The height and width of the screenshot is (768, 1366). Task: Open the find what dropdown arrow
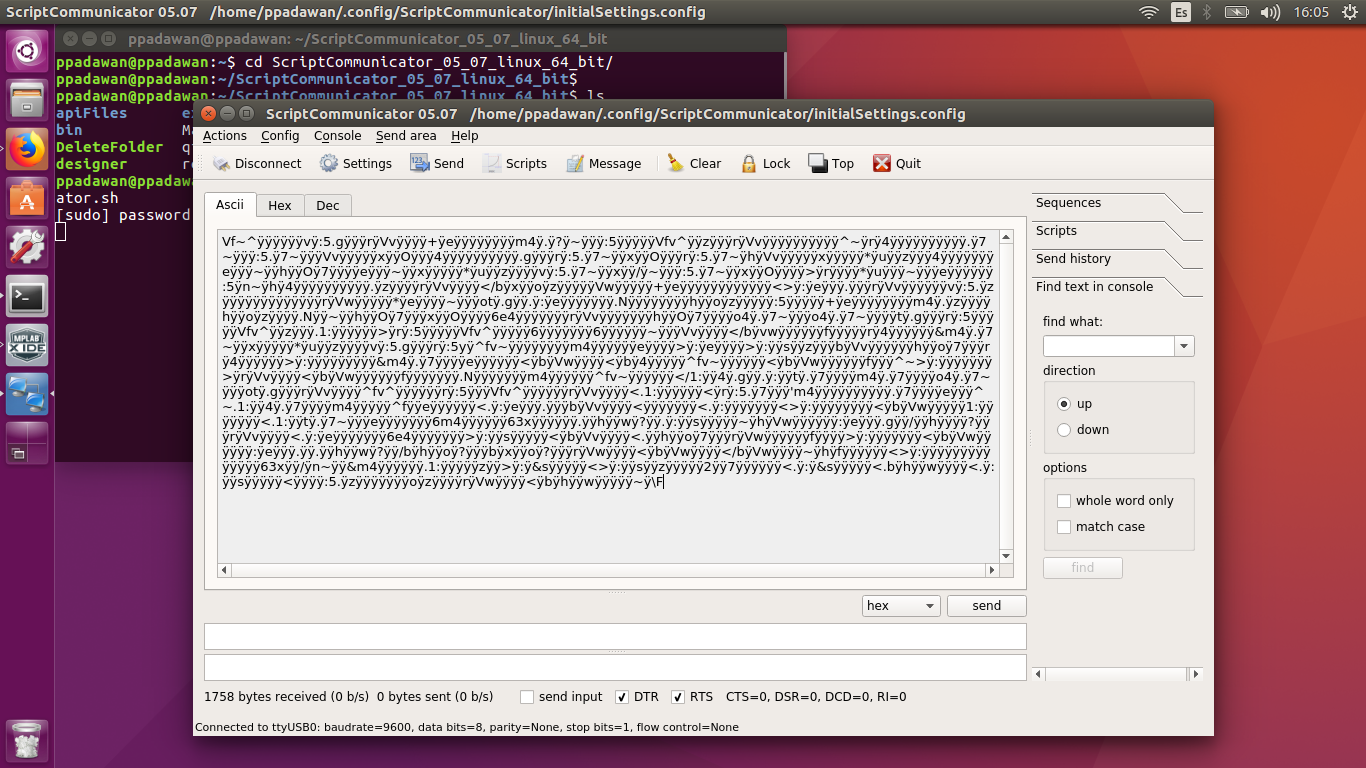(x=1184, y=346)
